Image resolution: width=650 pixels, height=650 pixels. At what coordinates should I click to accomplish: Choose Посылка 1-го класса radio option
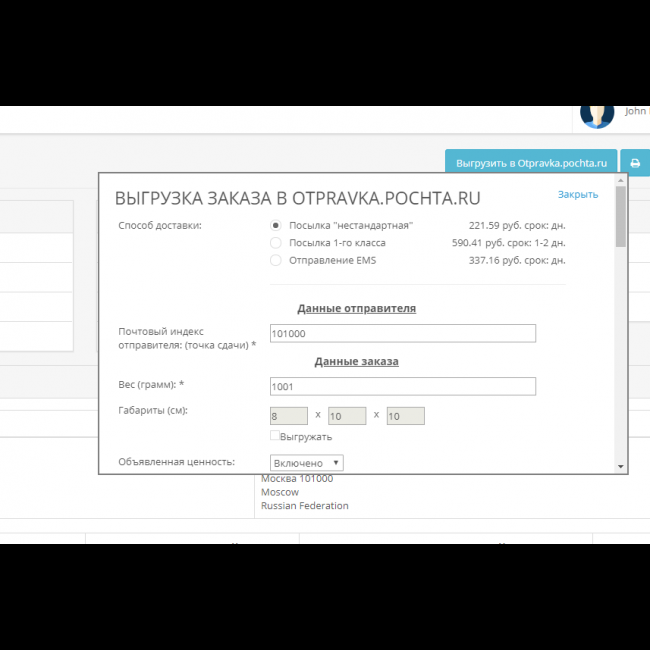(276, 243)
